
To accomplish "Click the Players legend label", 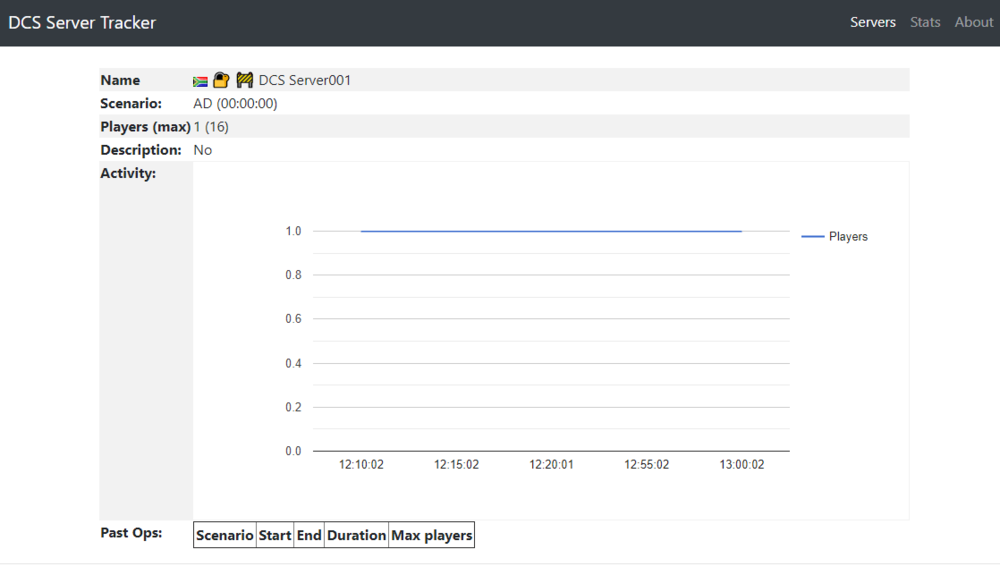I will pyautogui.click(x=848, y=237).
